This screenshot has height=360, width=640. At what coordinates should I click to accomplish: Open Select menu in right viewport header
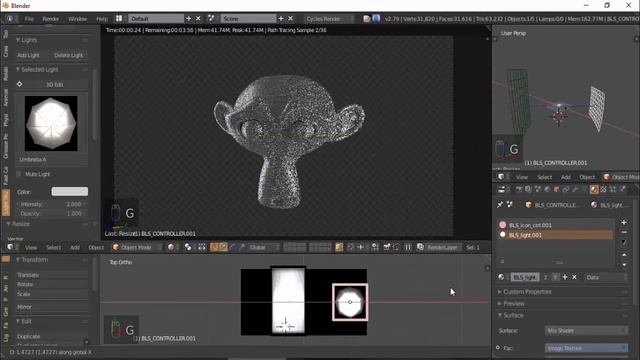click(x=544, y=177)
